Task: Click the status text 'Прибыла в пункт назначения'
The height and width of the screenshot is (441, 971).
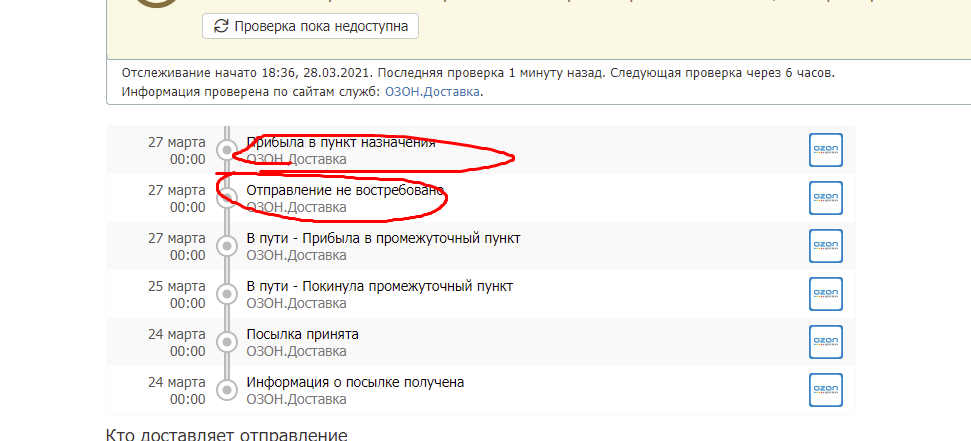Action: click(341, 142)
